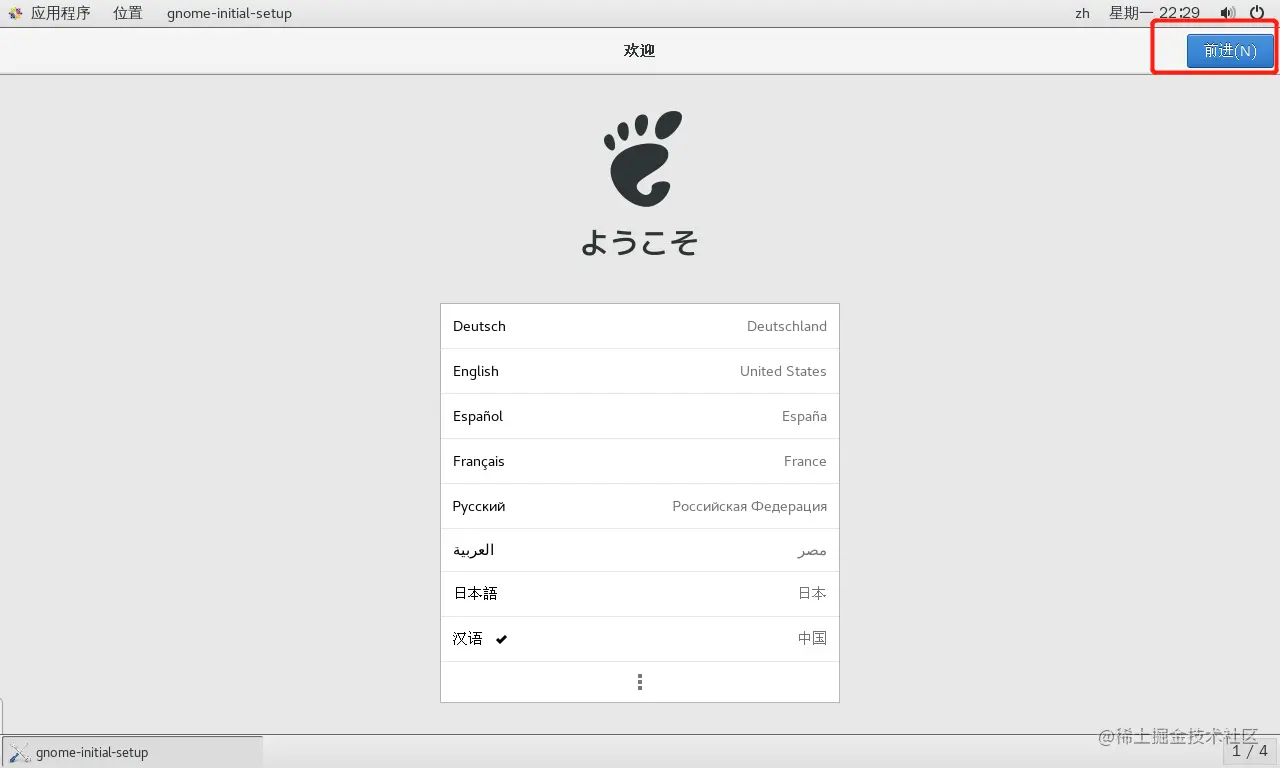Image resolution: width=1280 pixels, height=768 pixels.
Task: Select Deutsch language row
Action: tap(640, 326)
